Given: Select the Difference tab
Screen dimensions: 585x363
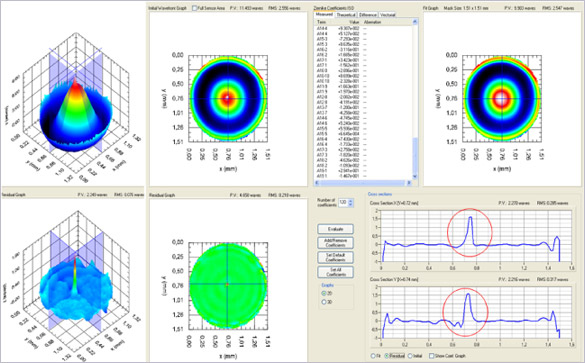Looking at the screenshot, I should point(368,15).
